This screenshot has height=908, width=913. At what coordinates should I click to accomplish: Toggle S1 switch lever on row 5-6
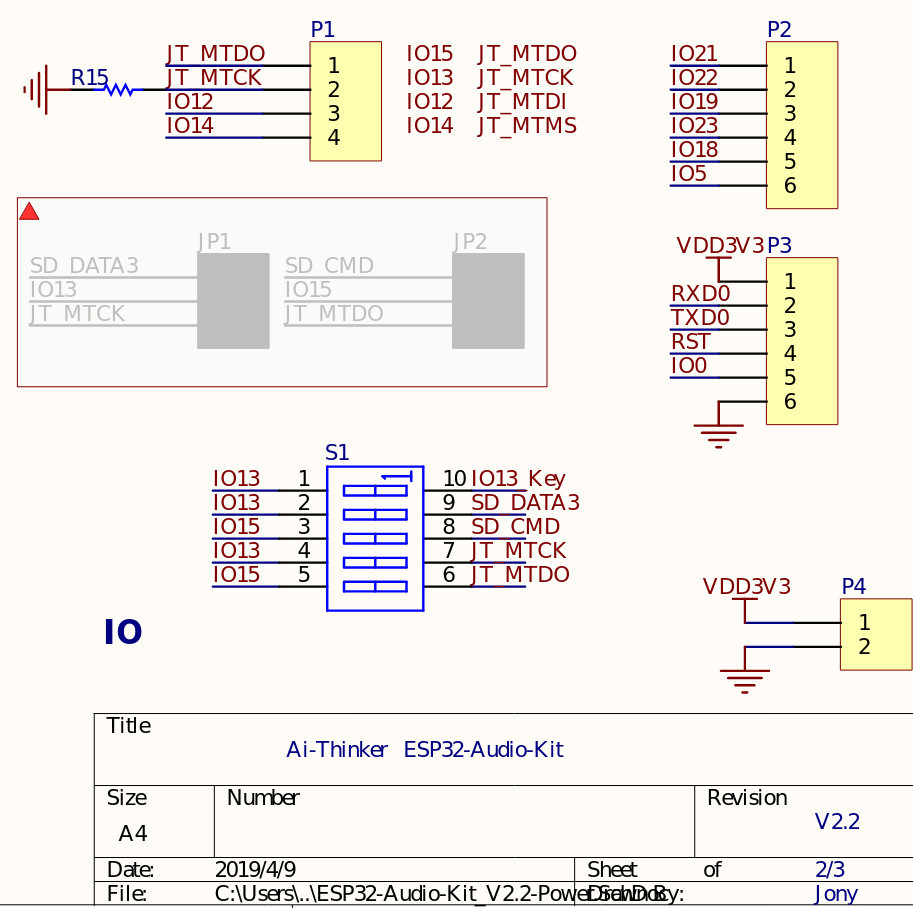[375, 587]
